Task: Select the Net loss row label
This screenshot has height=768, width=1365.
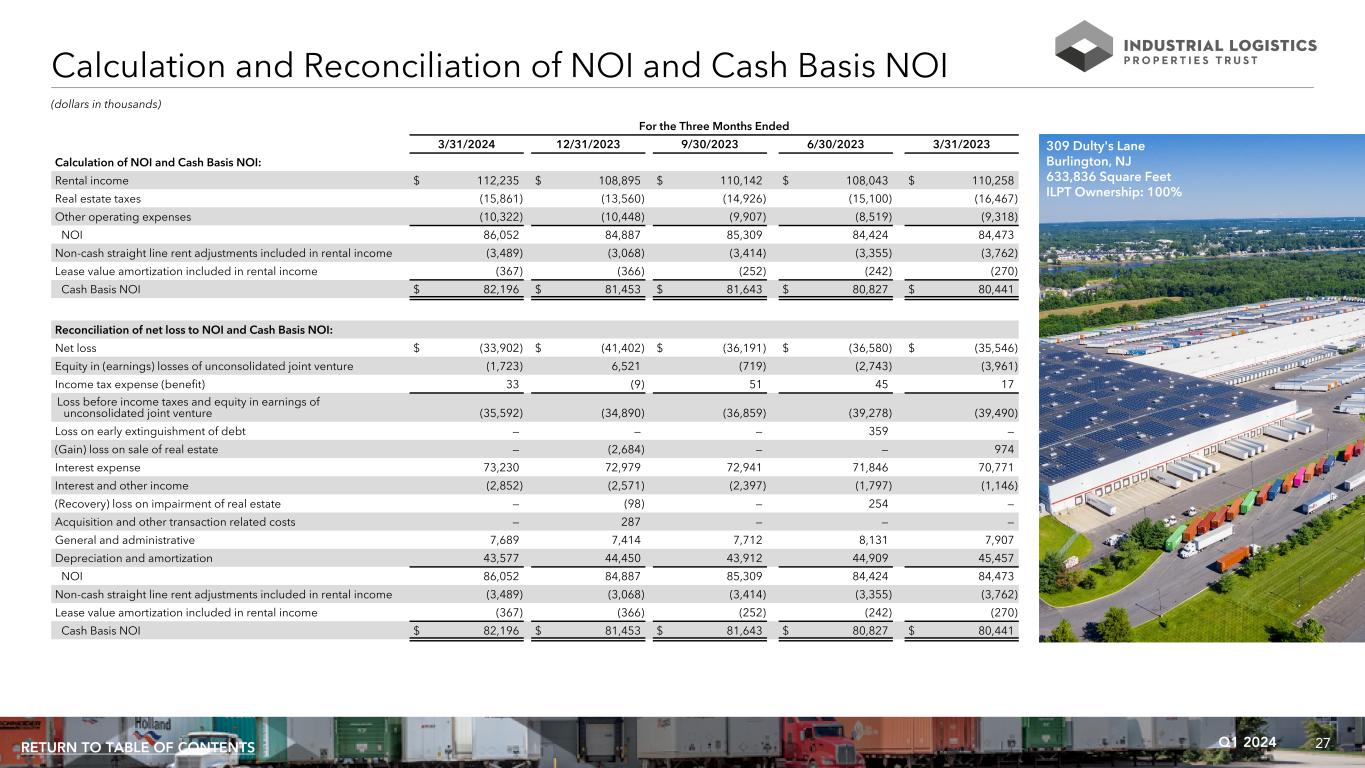Action: (75, 349)
